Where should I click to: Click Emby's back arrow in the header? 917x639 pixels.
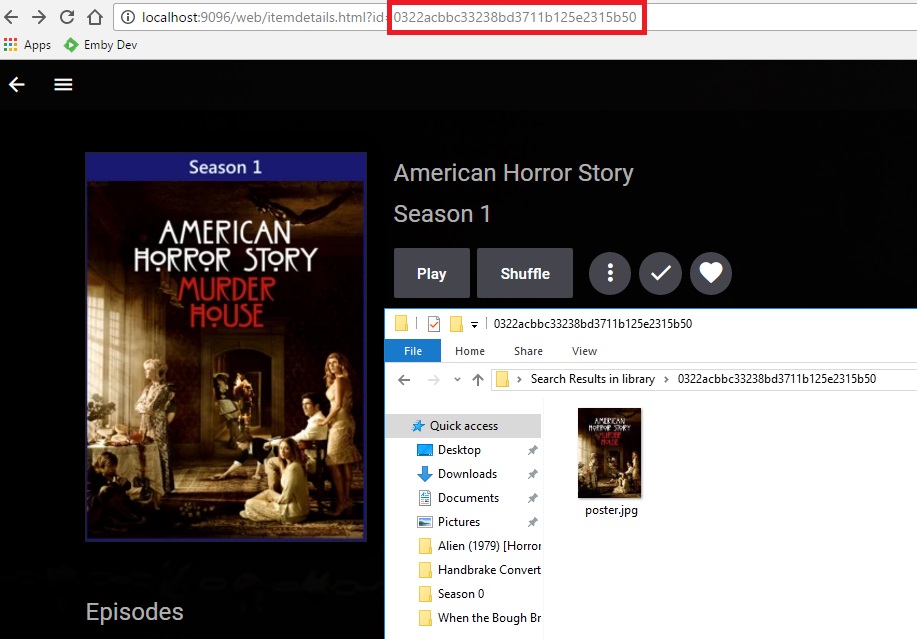(x=16, y=85)
